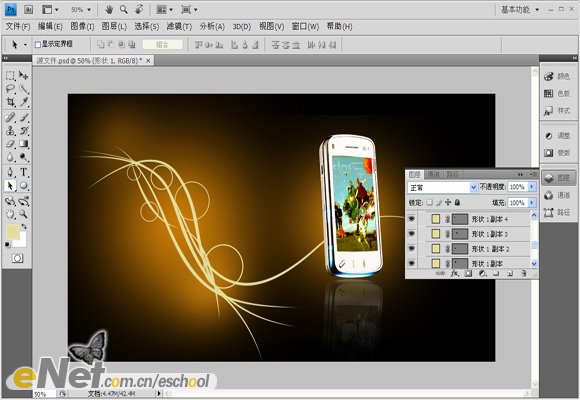The width and height of the screenshot is (580, 400).
Task: Switch to 路径 tab in layers panel
Action: (x=453, y=174)
